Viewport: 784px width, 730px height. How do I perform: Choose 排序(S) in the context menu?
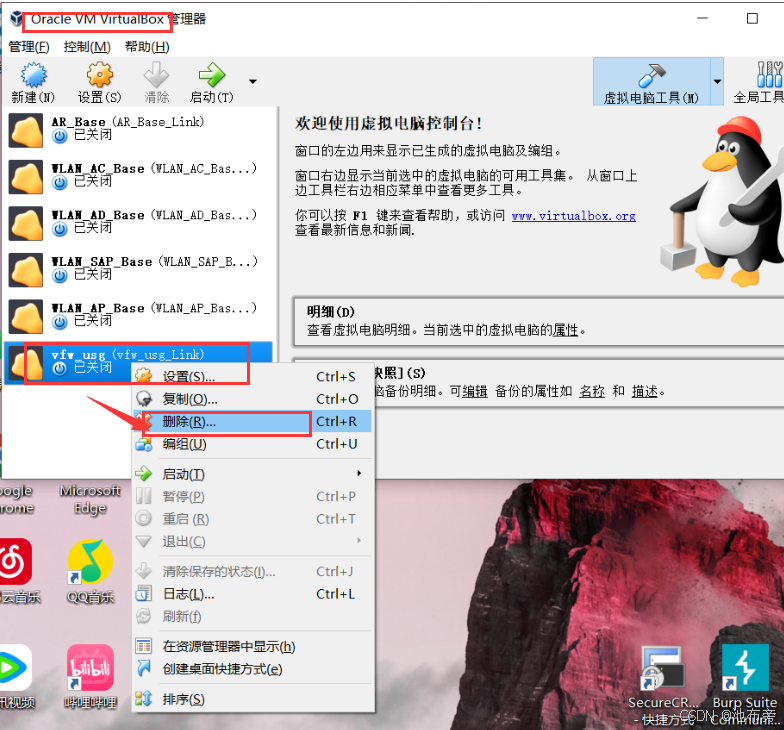tap(252, 699)
